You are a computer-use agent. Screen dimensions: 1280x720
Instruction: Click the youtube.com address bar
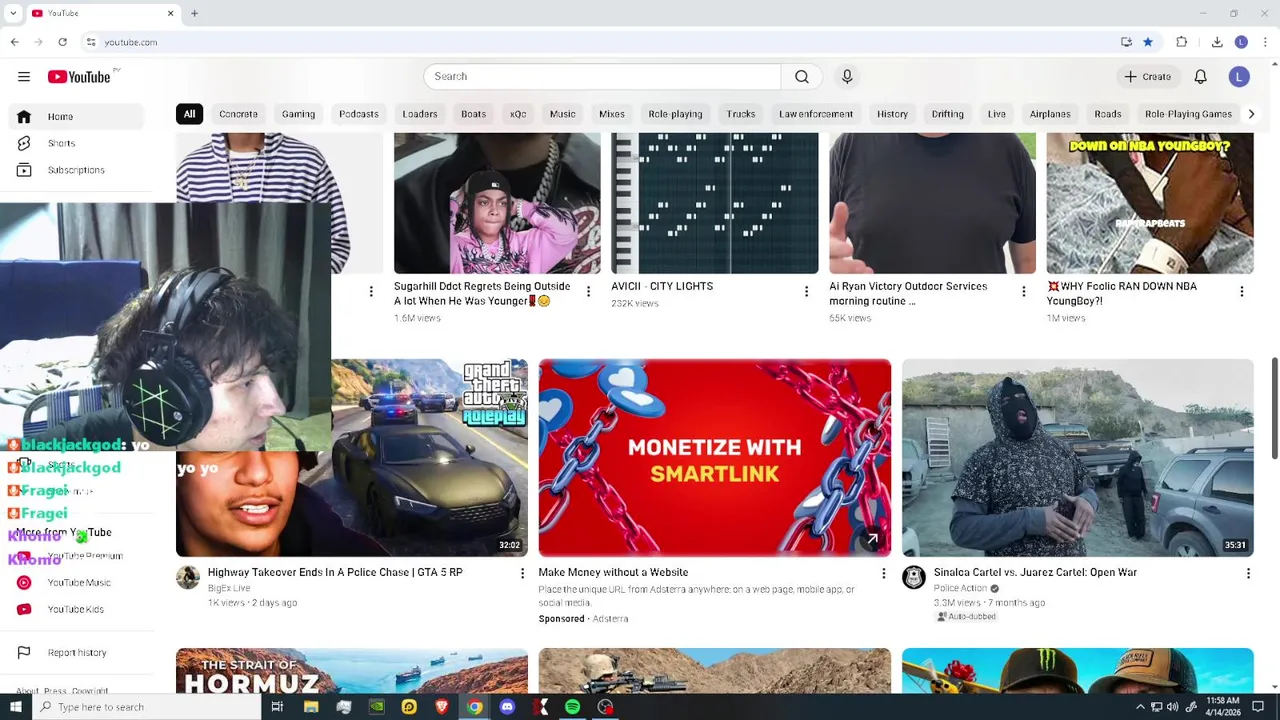(600, 42)
